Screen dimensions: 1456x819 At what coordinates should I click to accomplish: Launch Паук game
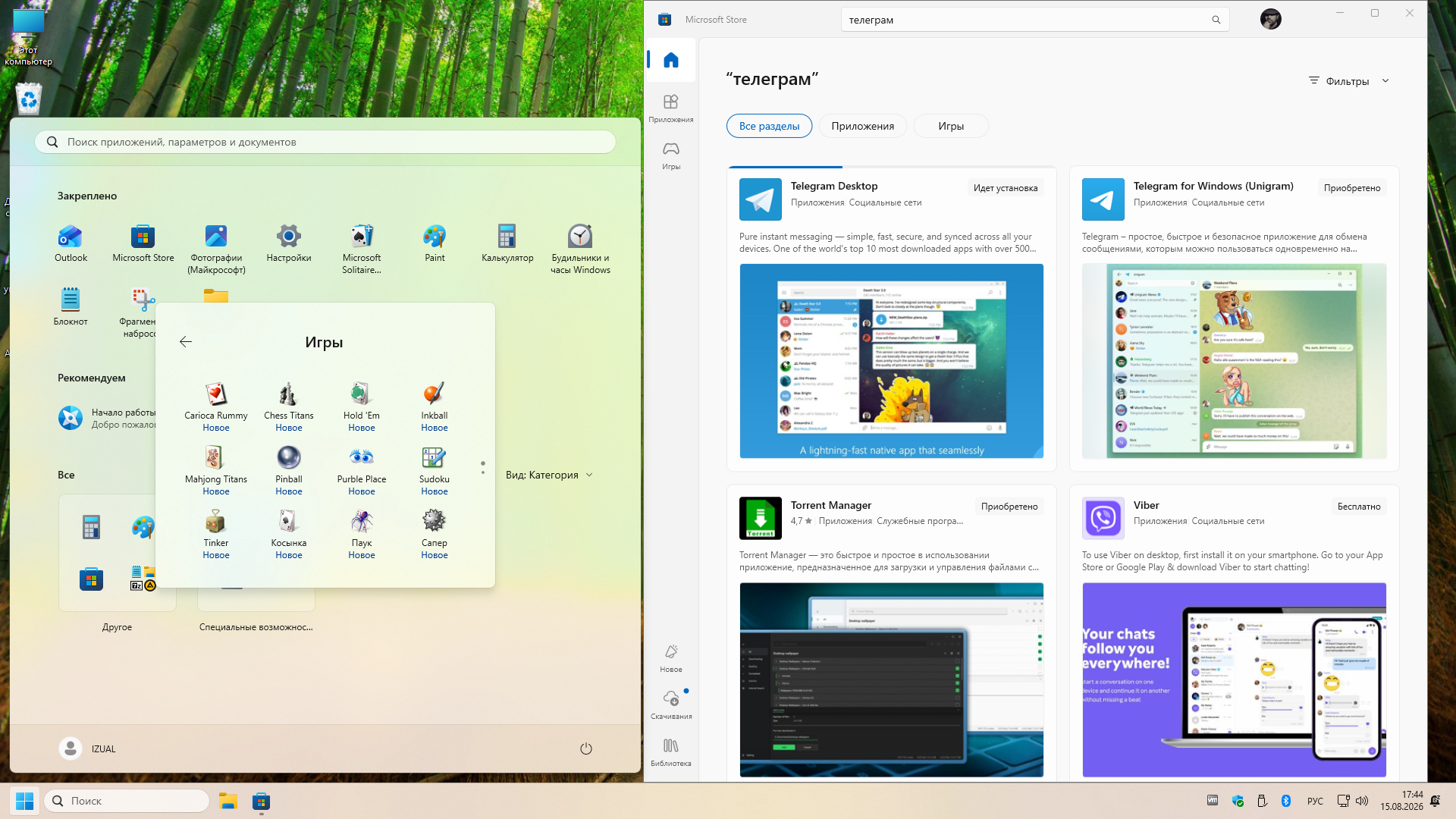tap(362, 534)
